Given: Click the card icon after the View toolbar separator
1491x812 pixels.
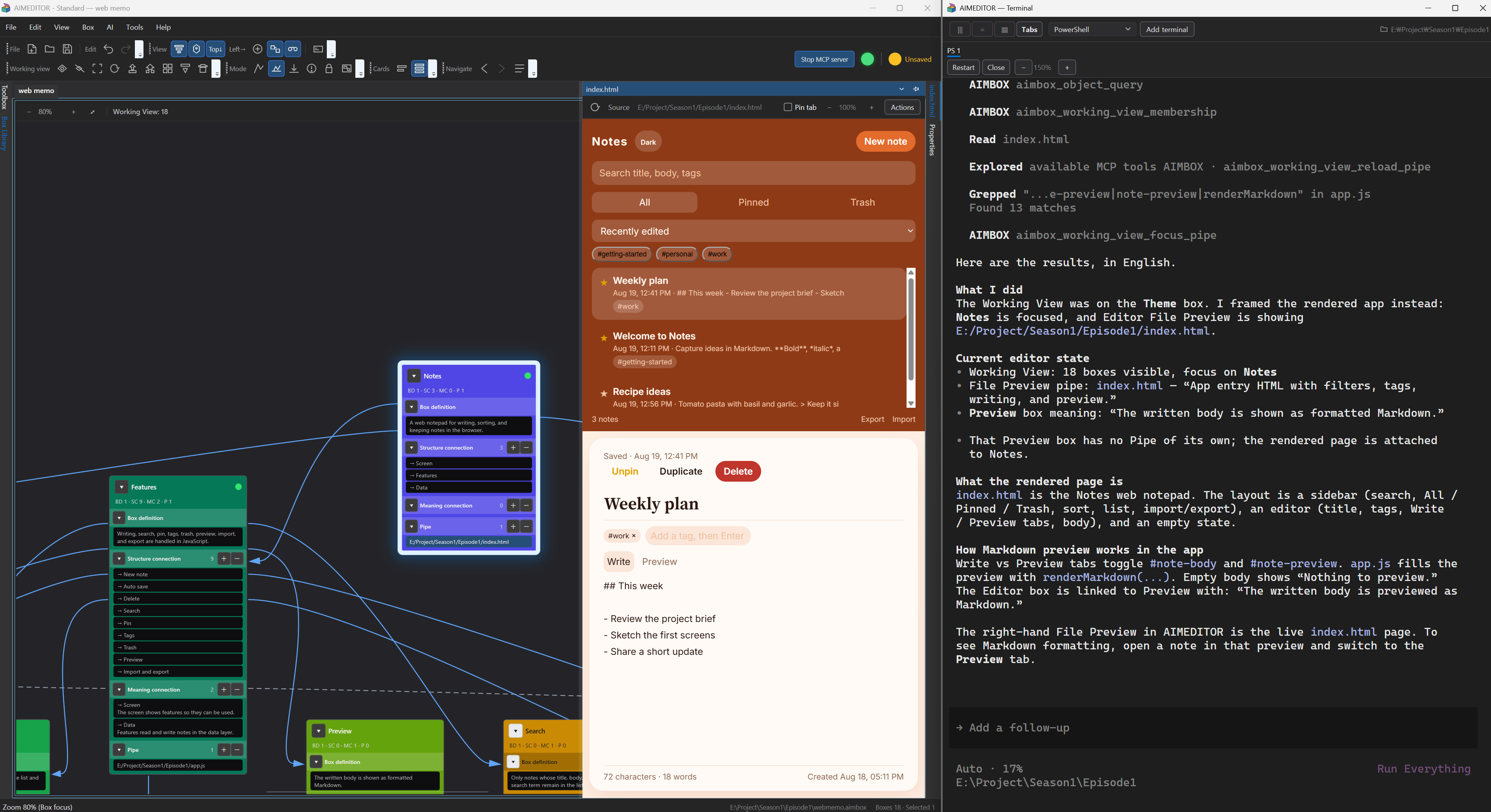Looking at the screenshot, I should tap(318, 49).
